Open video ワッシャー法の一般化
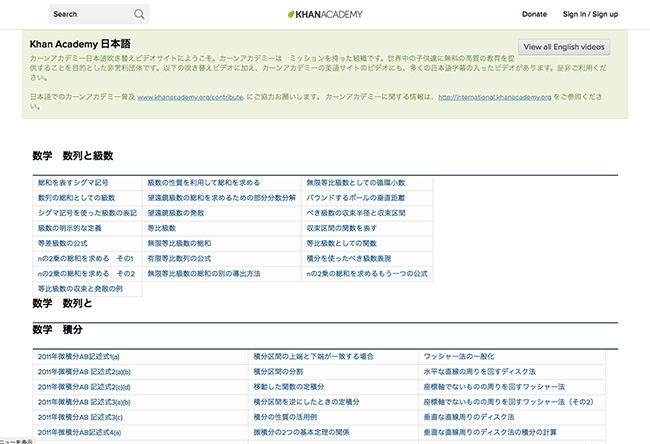Image resolution: width=650 pixels, height=444 pixels. (x=459, y=357)
